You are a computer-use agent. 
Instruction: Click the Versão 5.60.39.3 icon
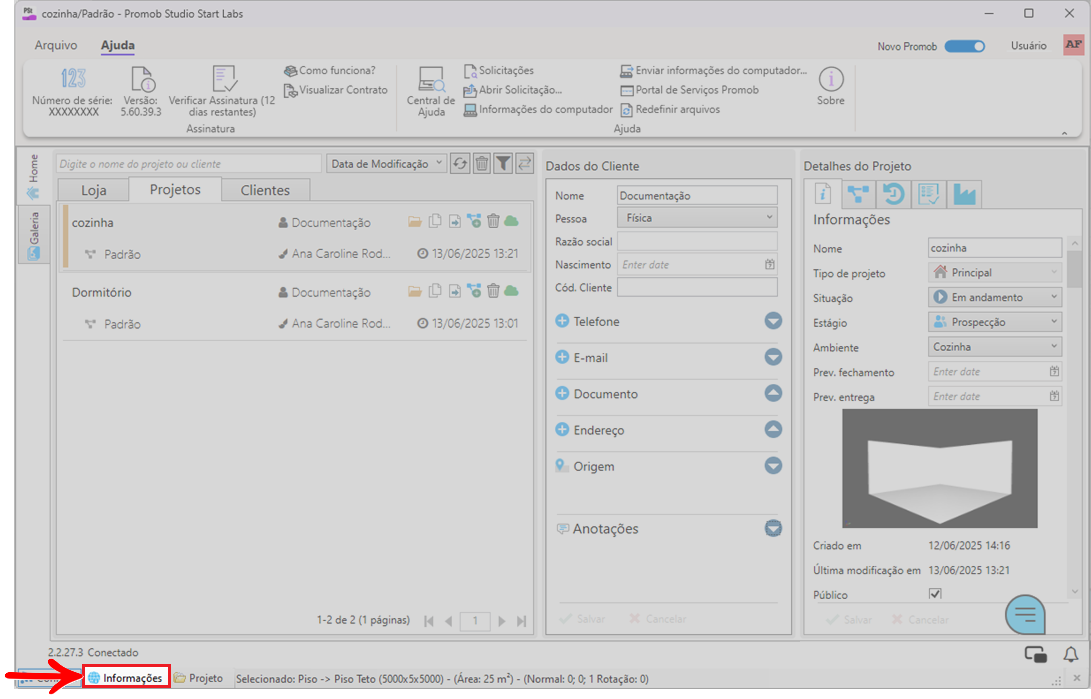[142, 79]
